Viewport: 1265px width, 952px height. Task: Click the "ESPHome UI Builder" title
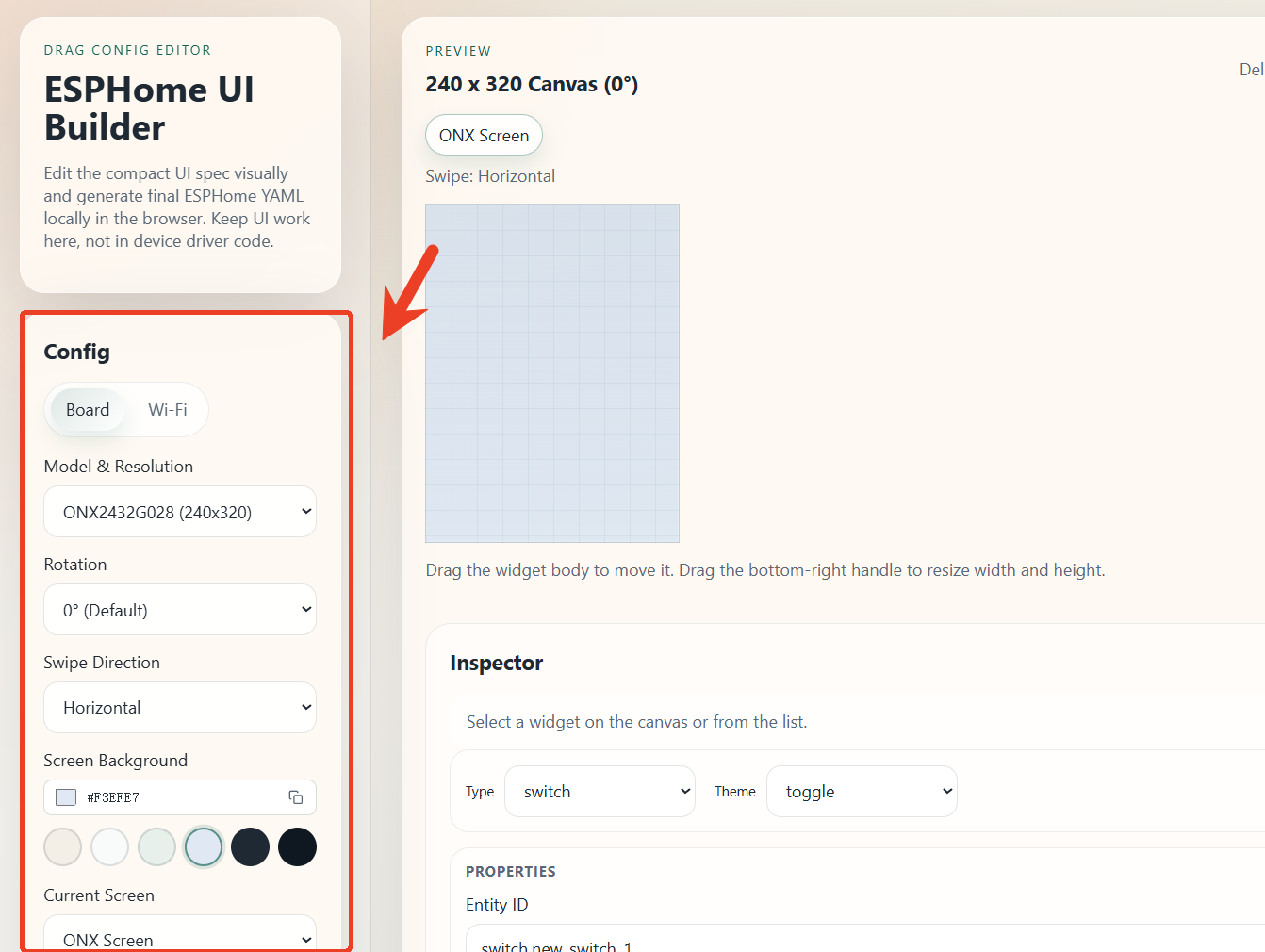(x=149, y=108)
